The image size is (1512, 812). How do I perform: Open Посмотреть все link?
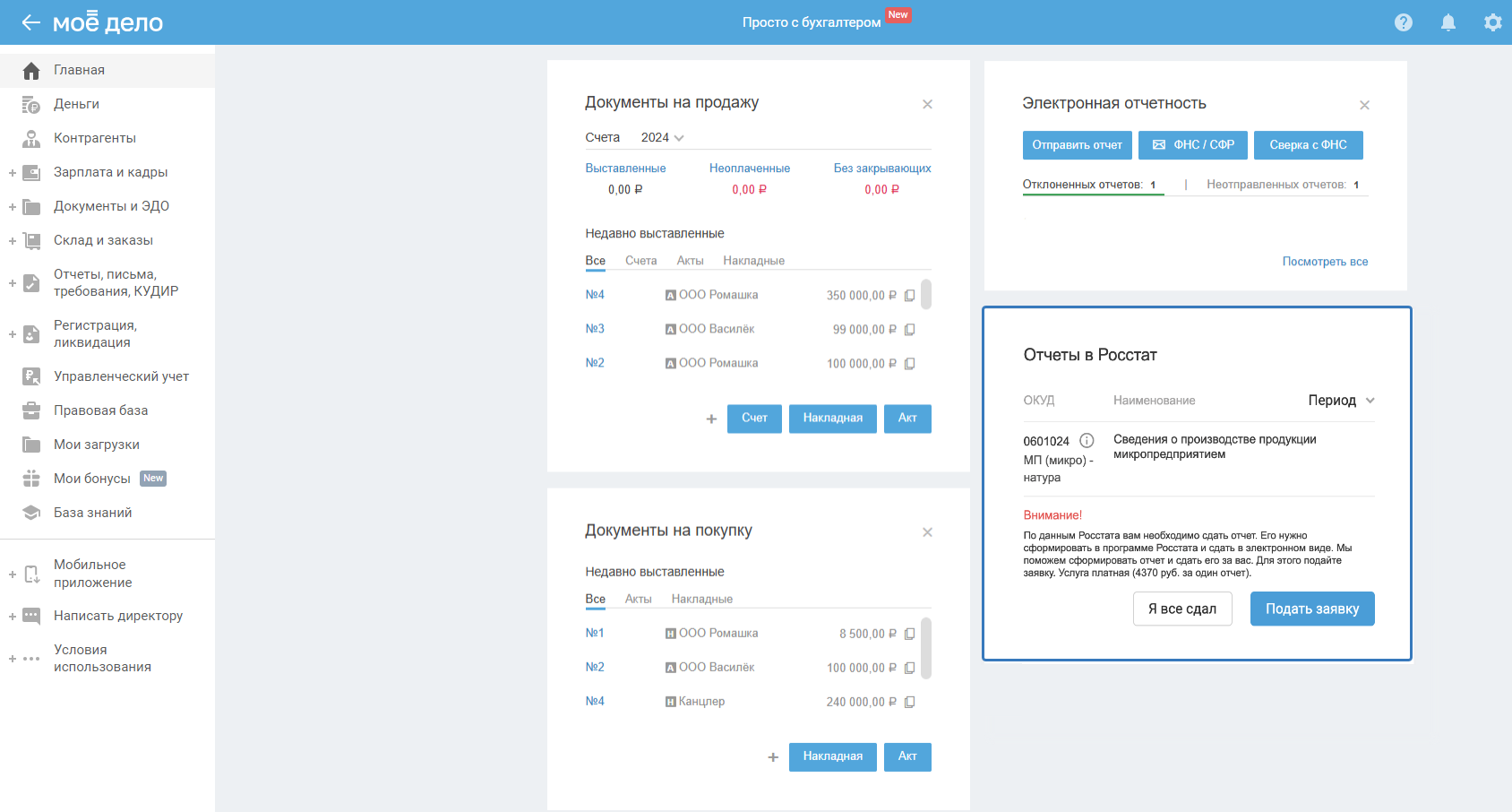1325,262
